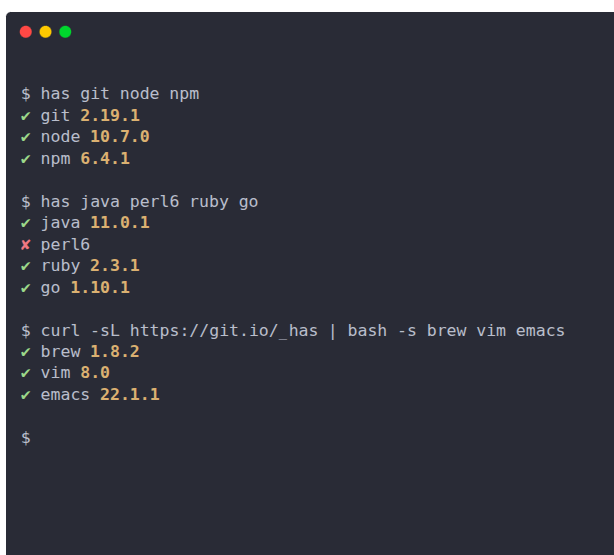Click the red X beside perl6

(x=26, y=245)
